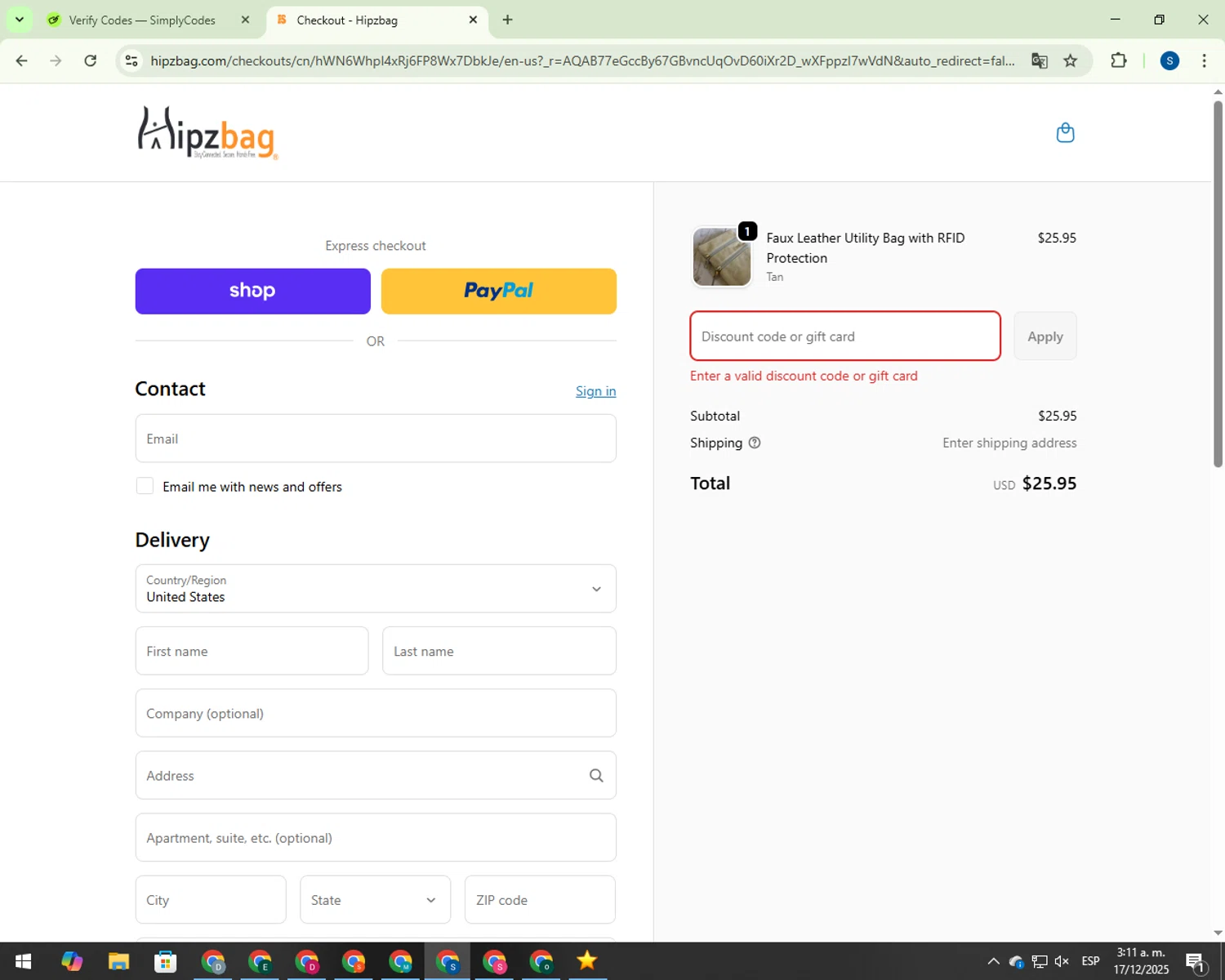Image resolution: width=1225 pixels, height=980 pixels.
Task: Click the Apply discount button
Action: (x=1045, y=336)
